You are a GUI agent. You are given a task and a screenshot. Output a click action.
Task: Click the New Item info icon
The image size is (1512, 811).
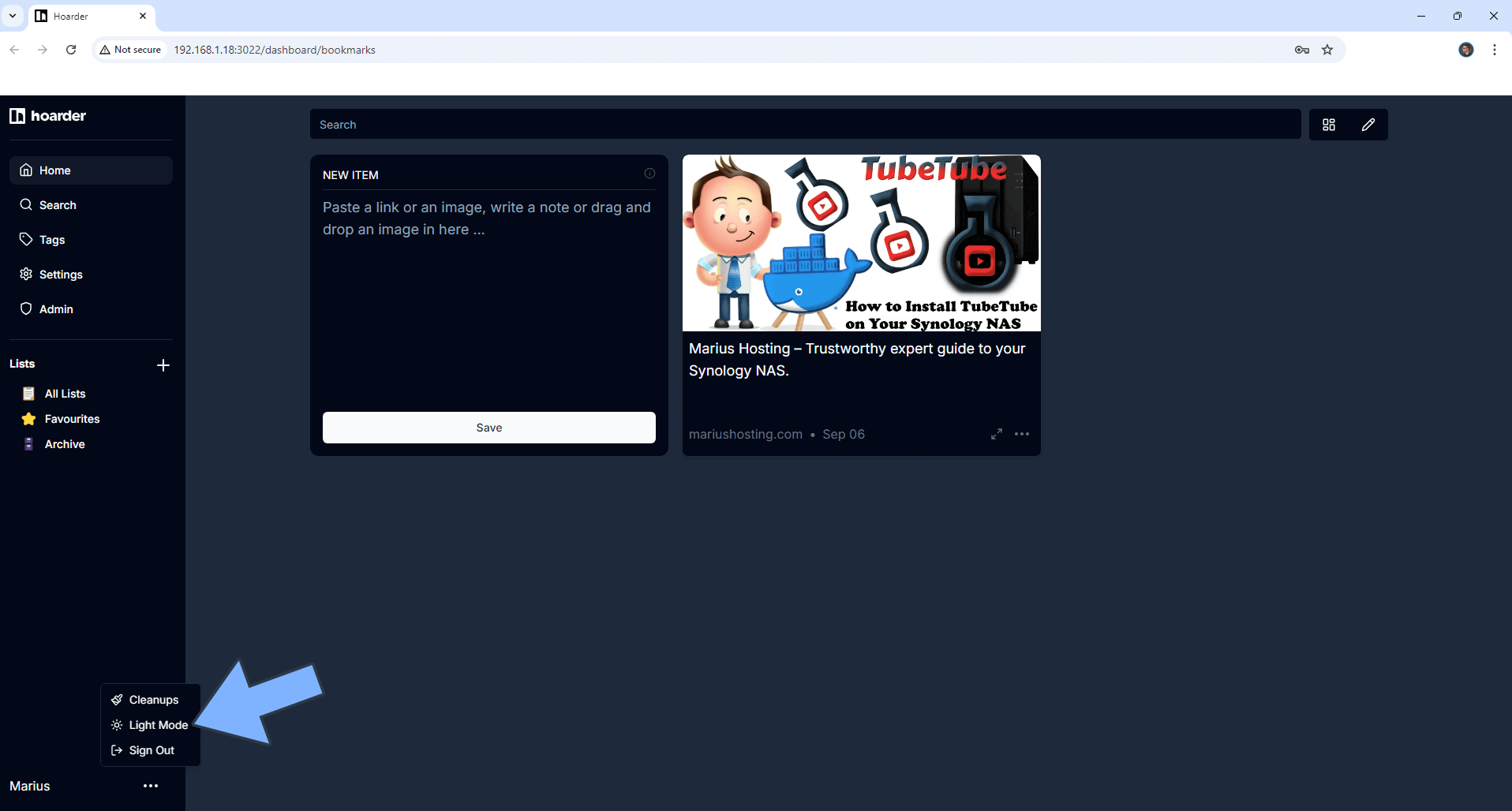(x=649, y=174)
